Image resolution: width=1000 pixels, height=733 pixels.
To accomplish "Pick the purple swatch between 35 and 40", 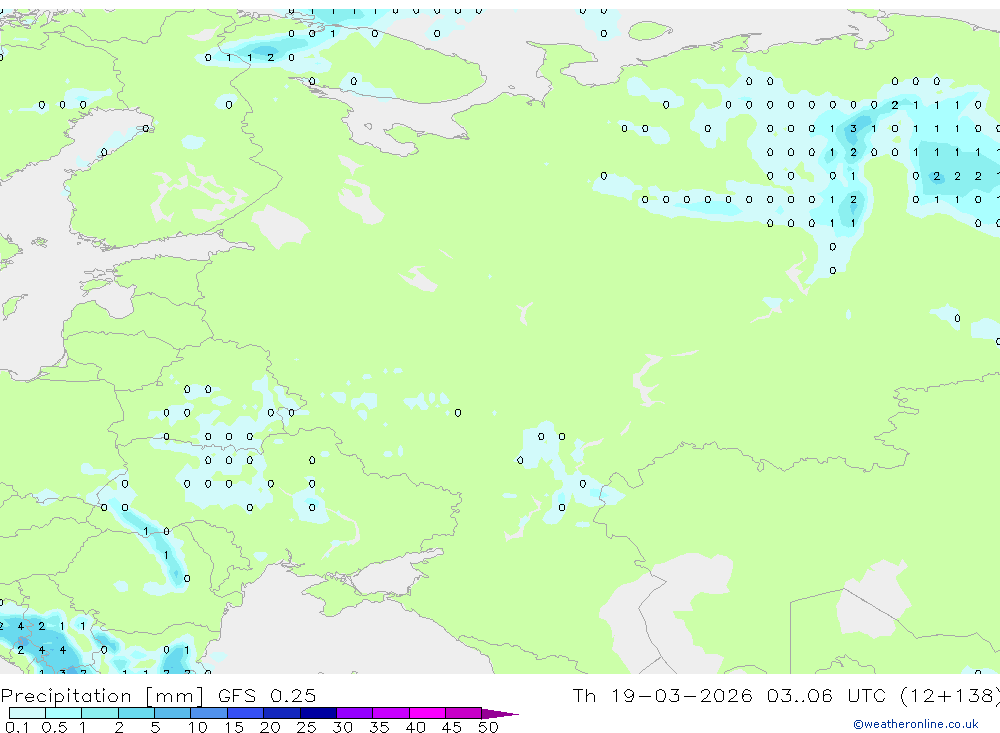I will click(391, 713).
